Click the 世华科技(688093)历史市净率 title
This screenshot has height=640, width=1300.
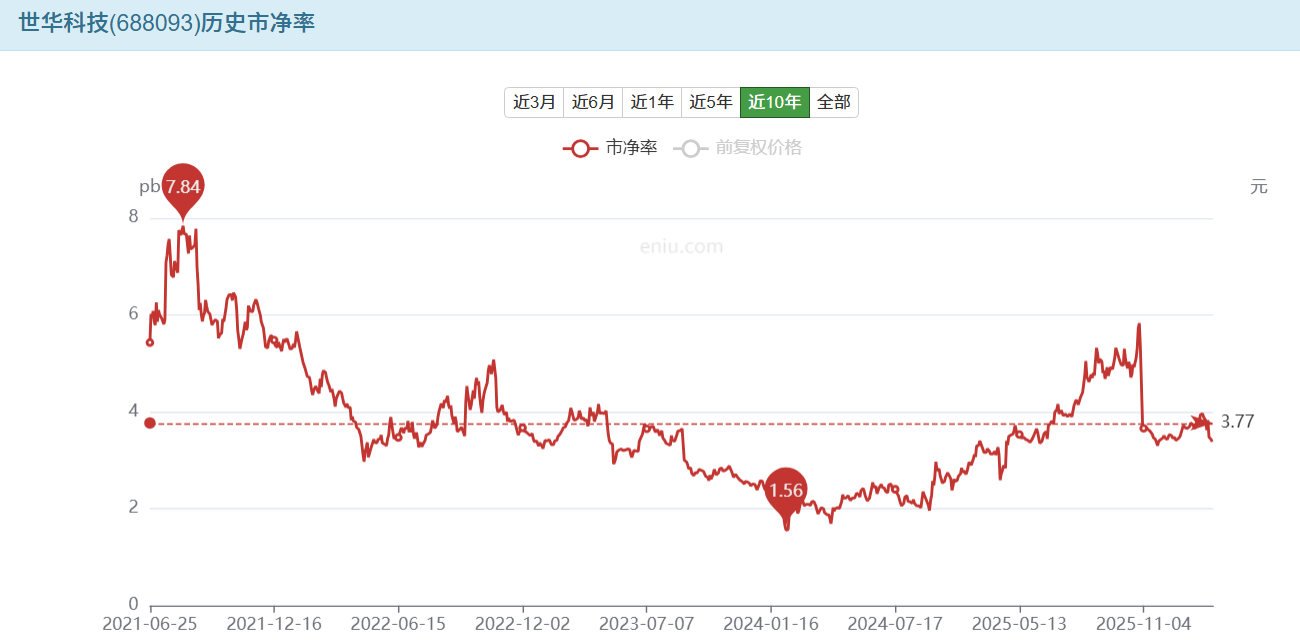click(167, 23)
